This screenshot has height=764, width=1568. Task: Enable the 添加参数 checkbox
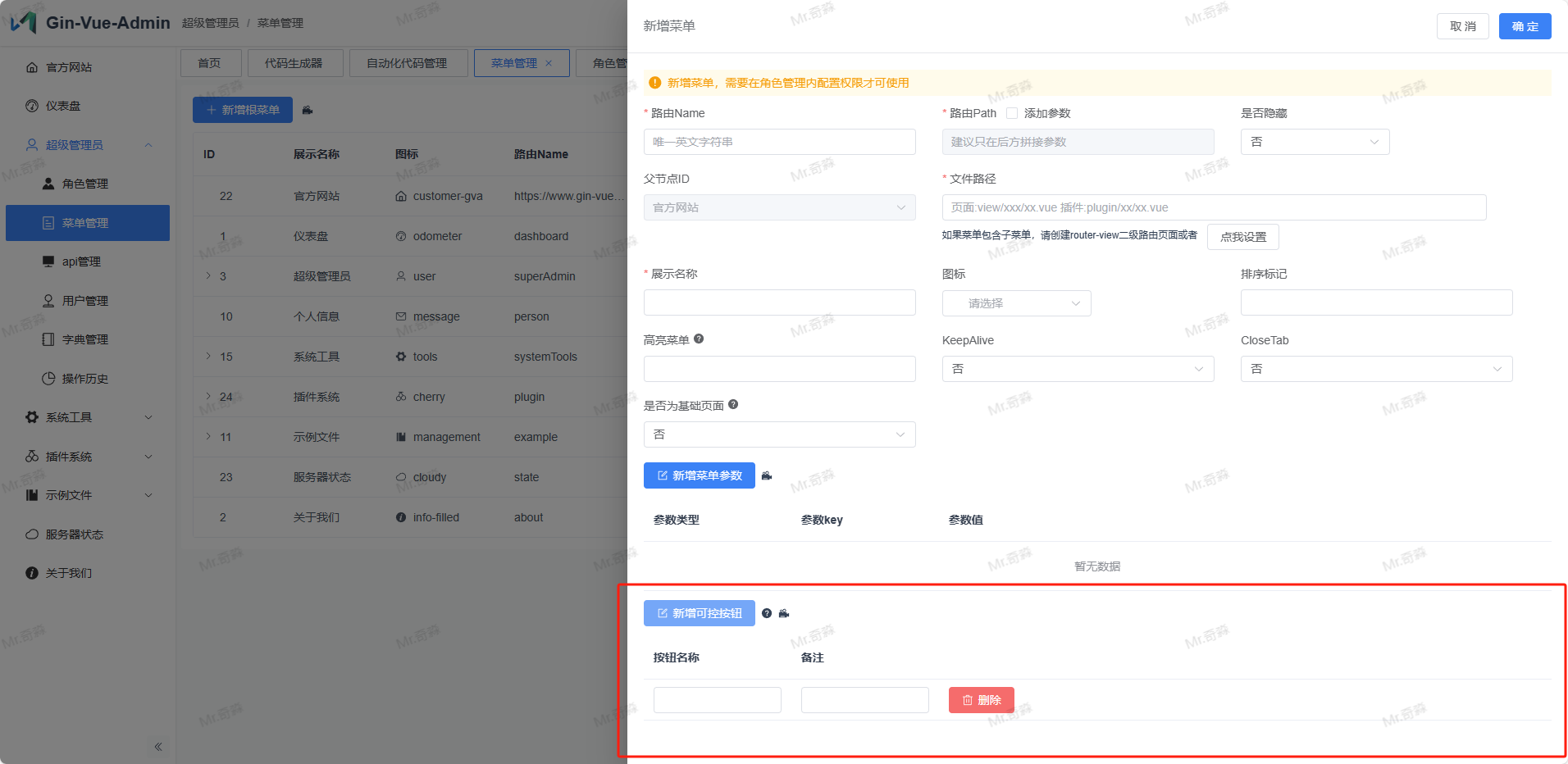tap(1012, 113)
